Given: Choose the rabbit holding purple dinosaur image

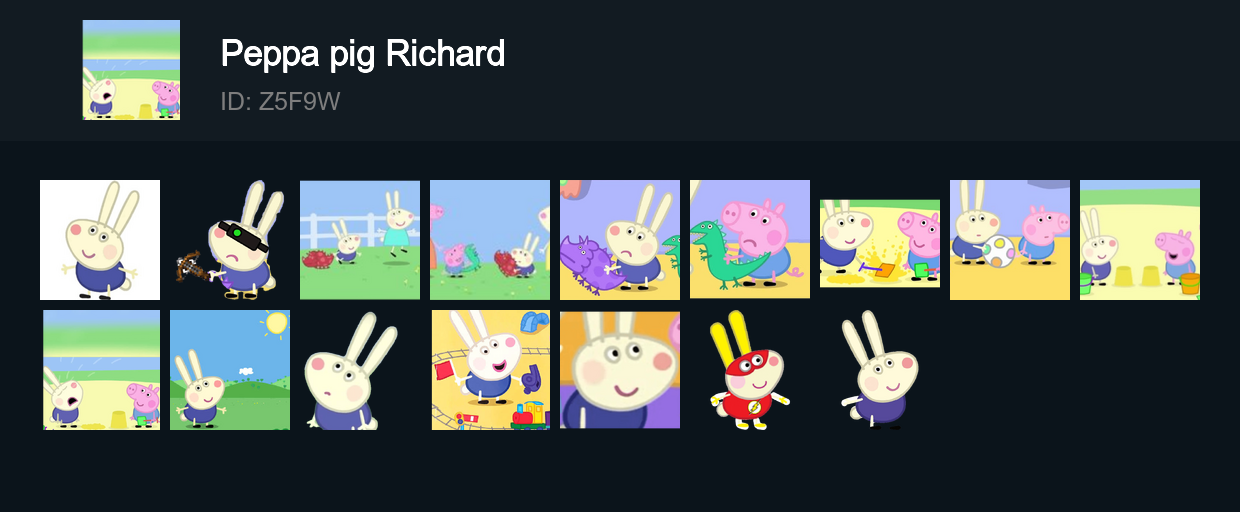Looking at the screenshot, I should (620, 240).
